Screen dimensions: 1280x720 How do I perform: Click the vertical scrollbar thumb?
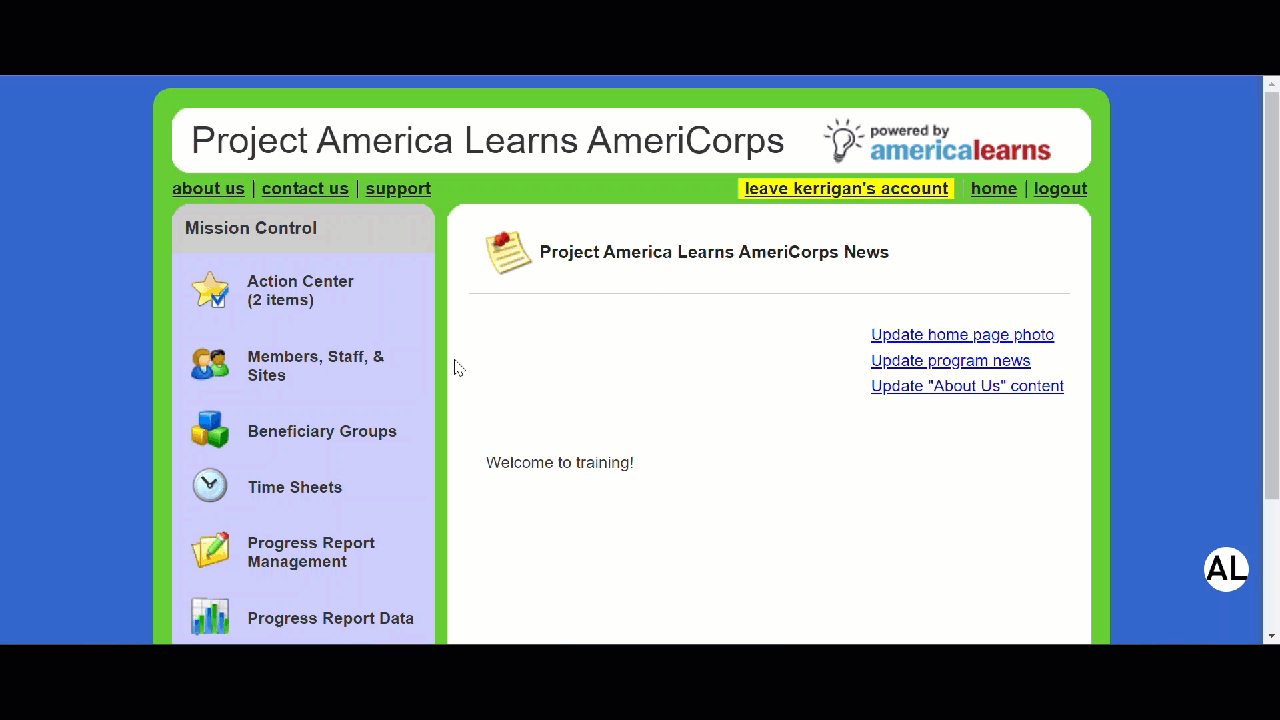[1271, 295]
